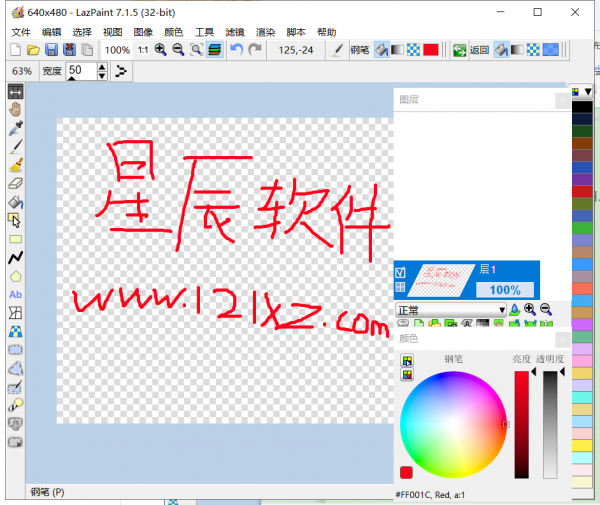Open the 工具 menu
The width and height of the screenshot is (600, 505).
204,32
